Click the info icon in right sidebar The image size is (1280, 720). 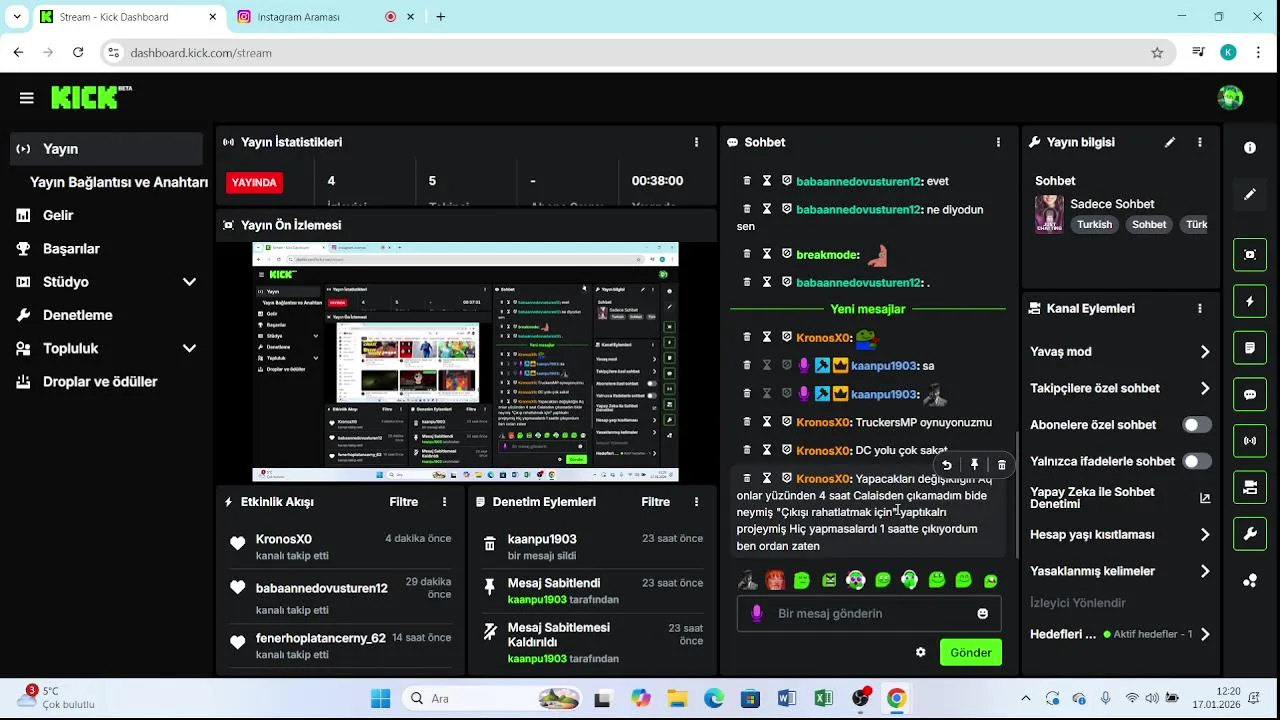click(x=1250, y=148)
